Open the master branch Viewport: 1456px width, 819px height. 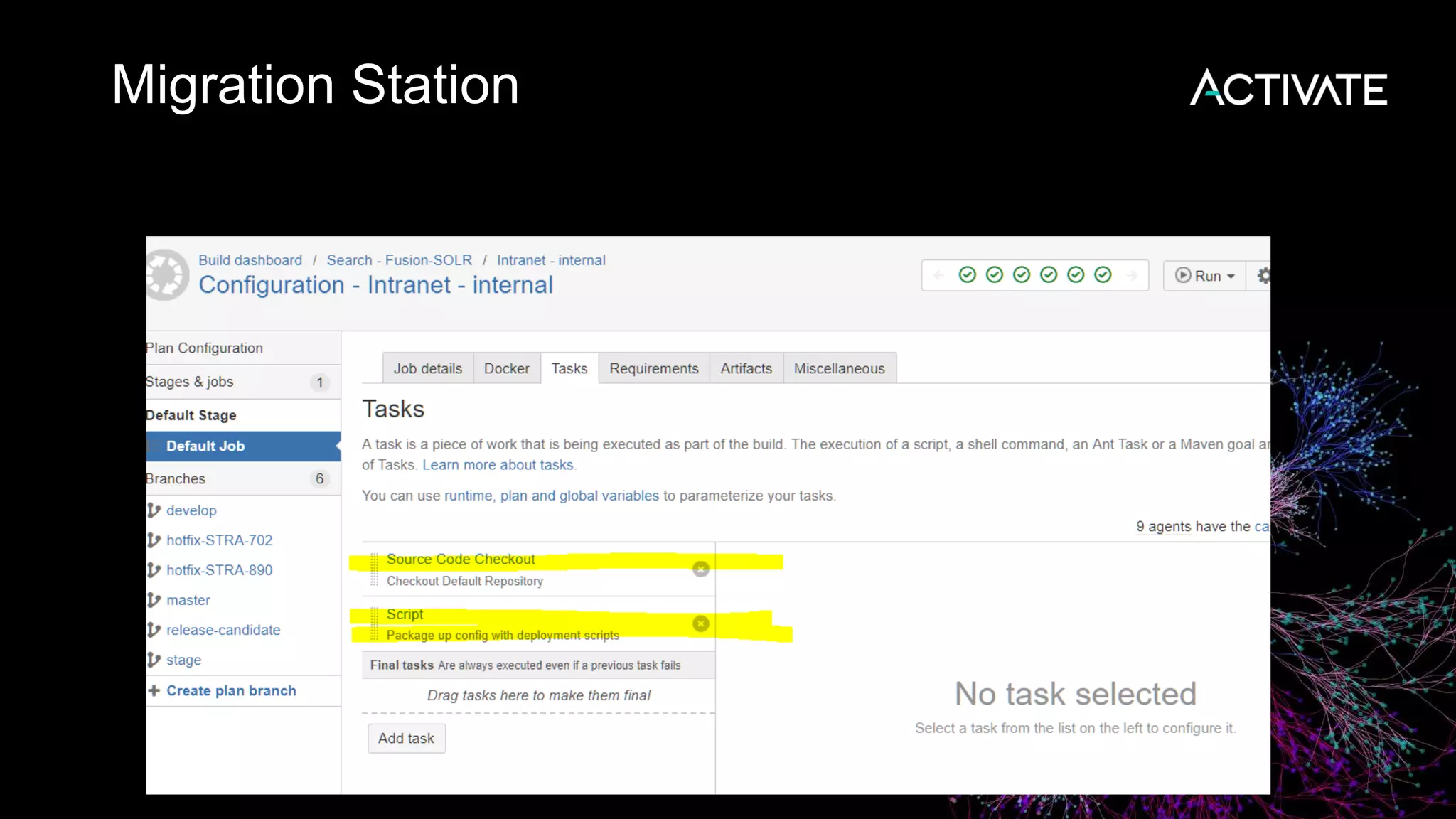[x=188, y=600]
